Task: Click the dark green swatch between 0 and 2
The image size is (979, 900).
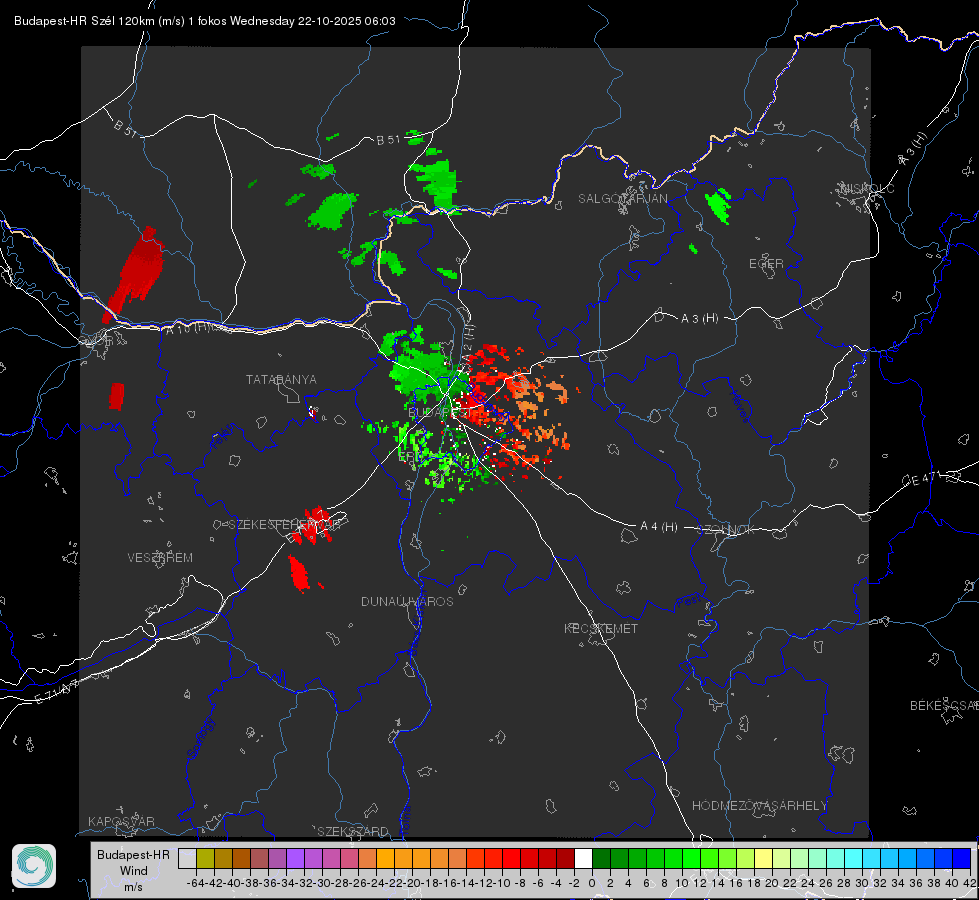Action: click(x=601, y=858)
